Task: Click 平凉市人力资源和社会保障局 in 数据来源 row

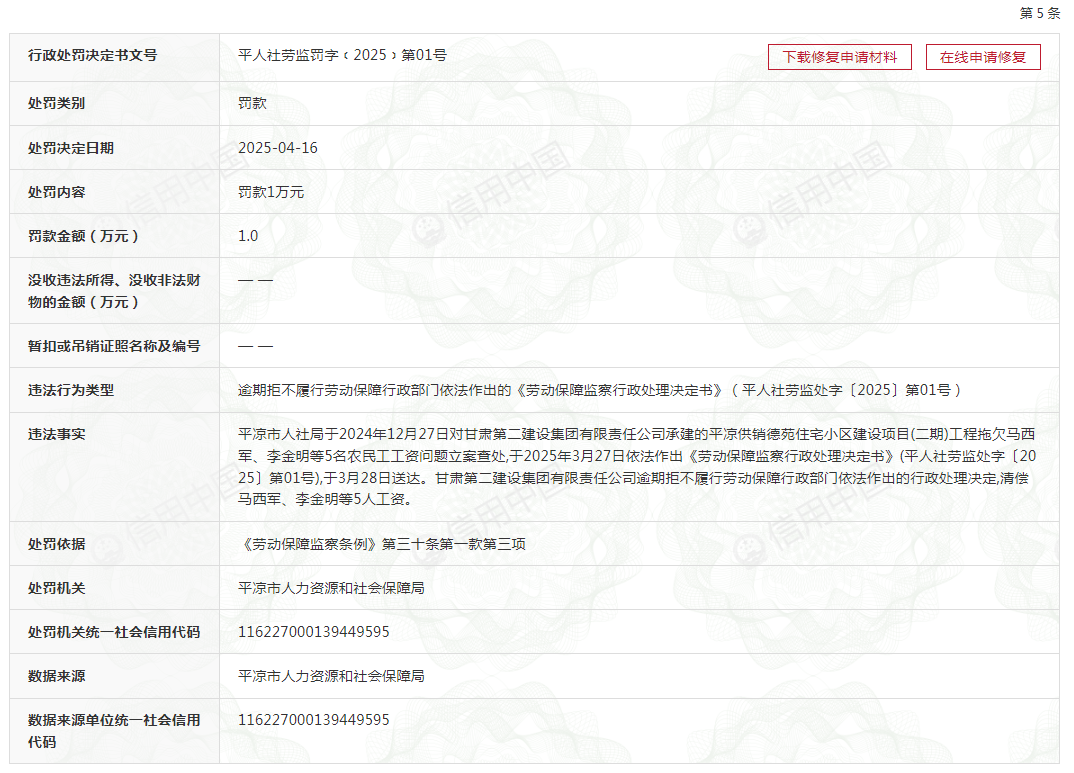Action: coord(332,676)
